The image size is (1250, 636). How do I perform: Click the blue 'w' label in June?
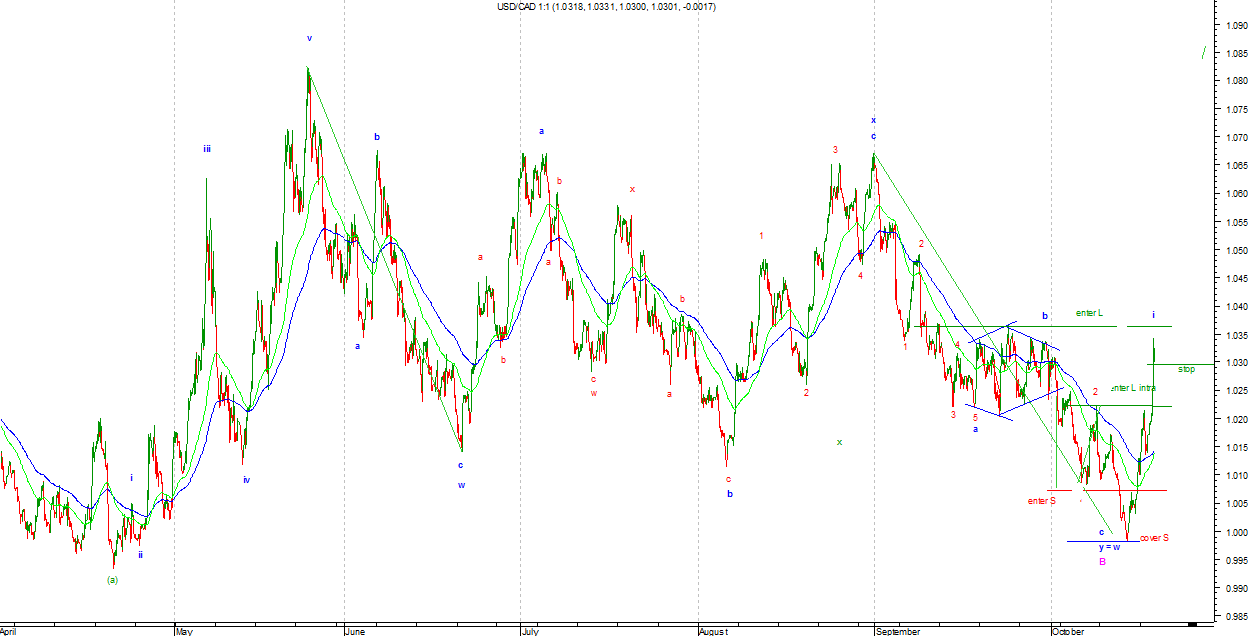pos(462,485)
